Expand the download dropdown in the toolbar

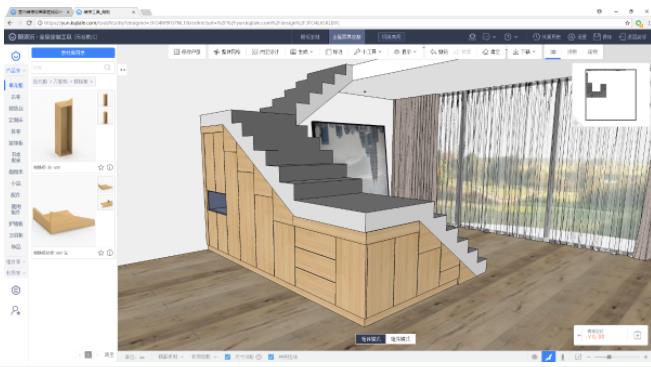click(524, 52)
